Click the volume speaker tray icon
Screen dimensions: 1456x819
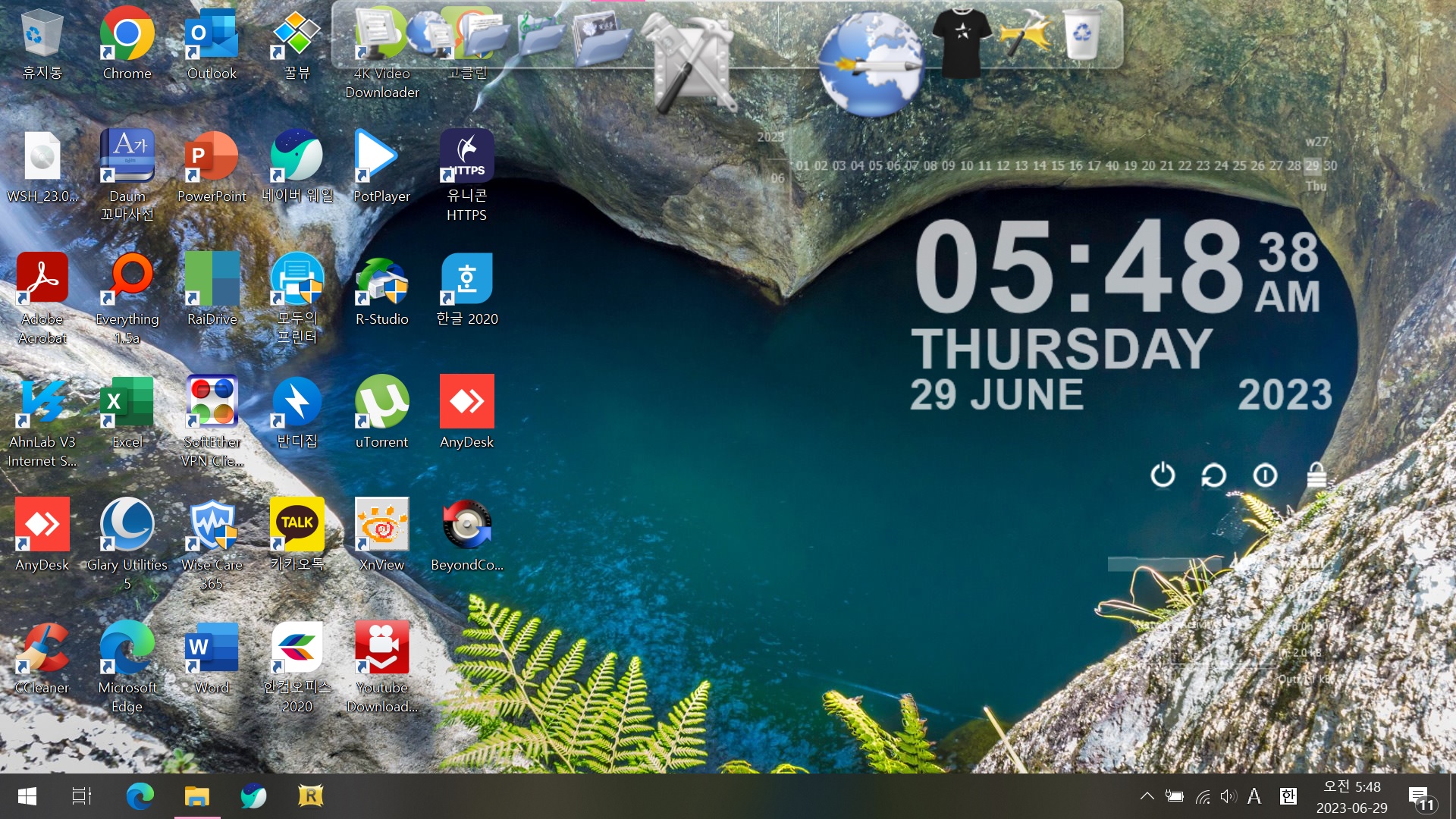point(1228,796)
